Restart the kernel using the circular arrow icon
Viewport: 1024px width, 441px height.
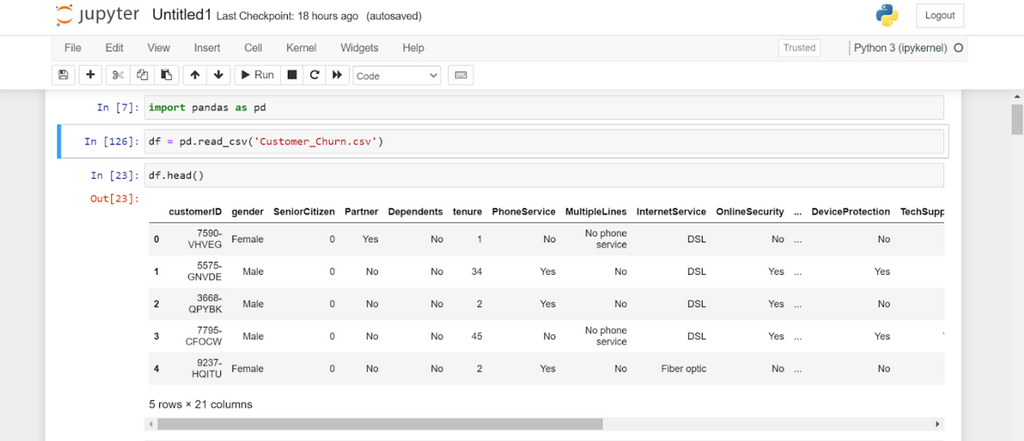(314, 75)
